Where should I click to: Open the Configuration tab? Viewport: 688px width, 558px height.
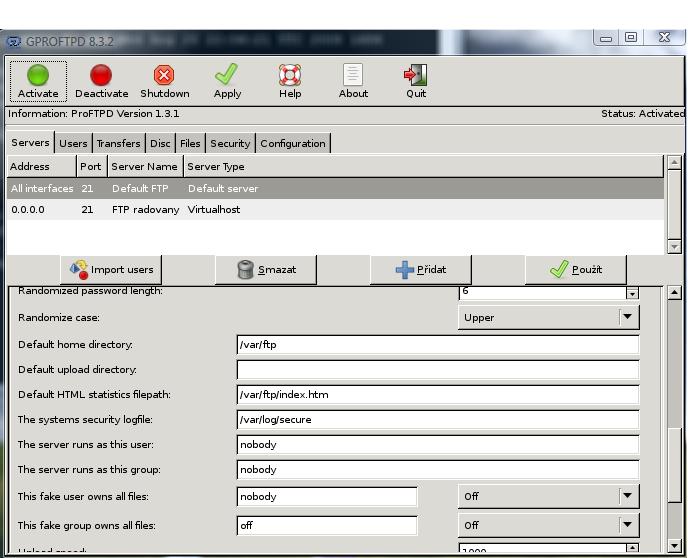pyautogui.click(x=293, y=143)
